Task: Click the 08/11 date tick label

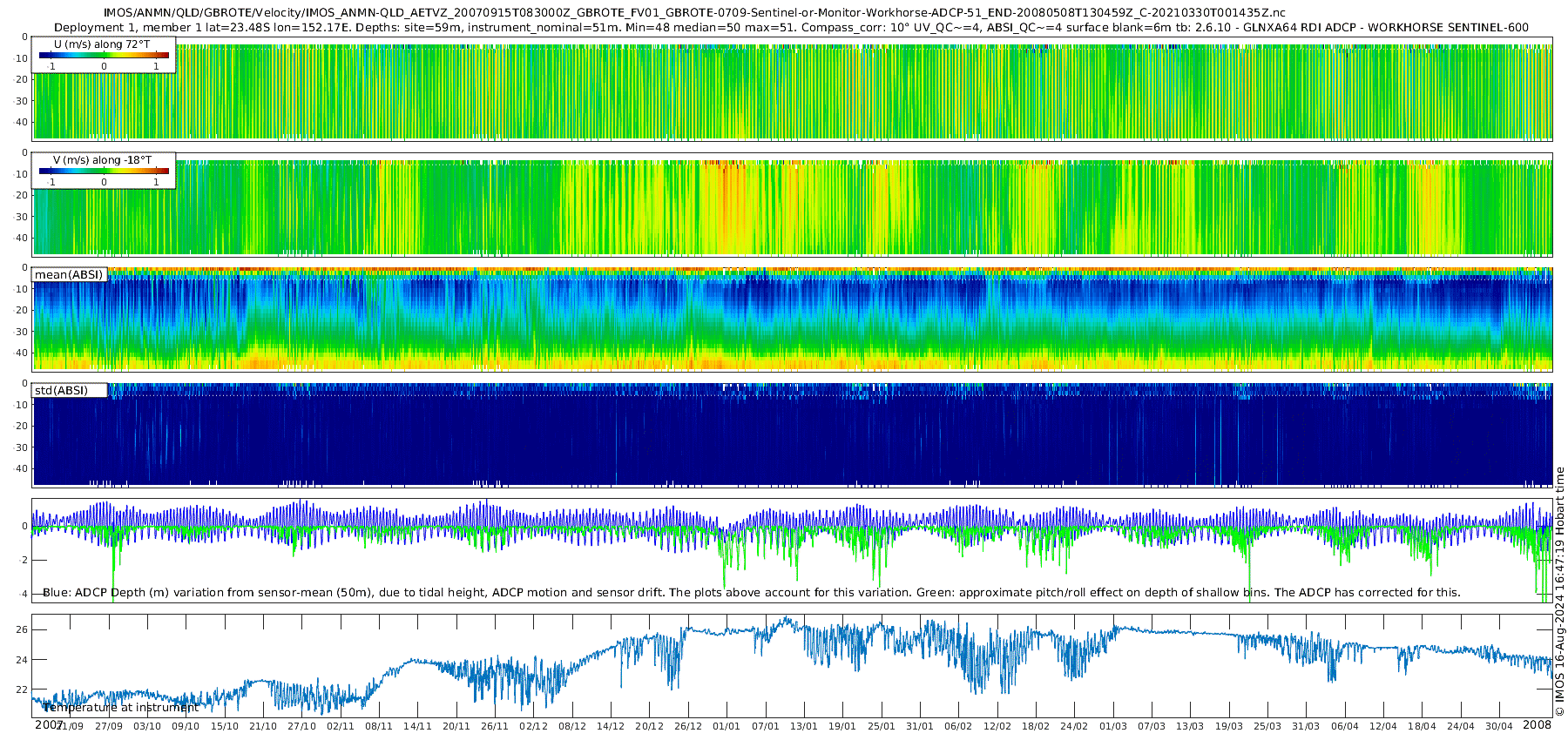Action: pyautogui.click(x=379, y=726)
